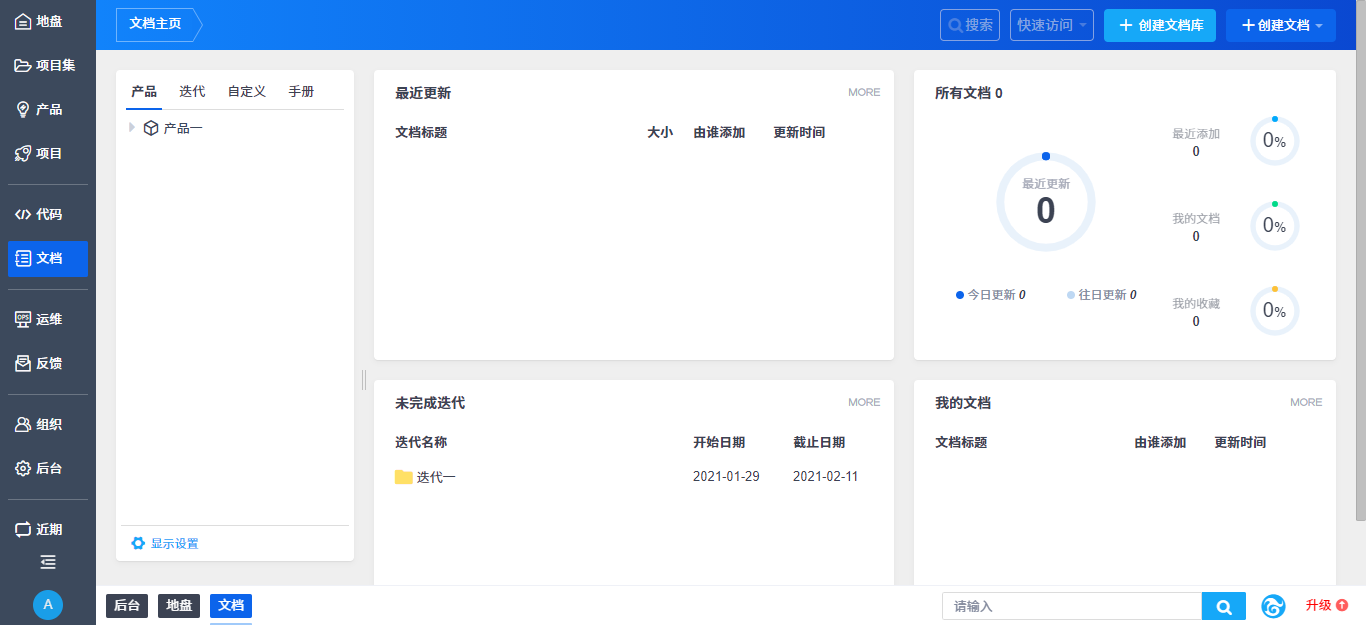Click the 截止日期 column header

[x=819, y=442]
